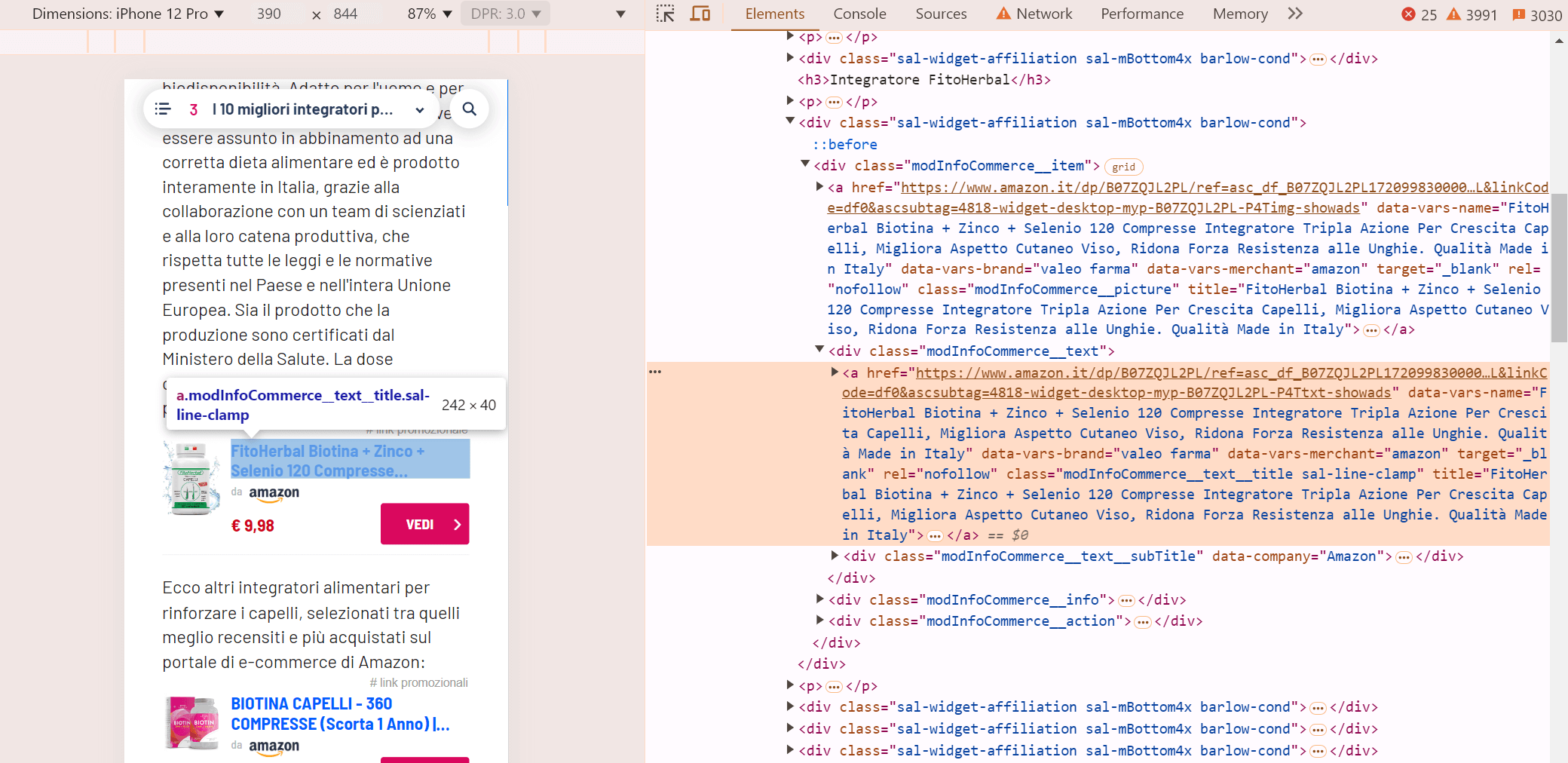The height and width of the screenshot is (763, 1568).
Task: Click the ellipsis beside the selected DOM node
Action: click(655, 372)
